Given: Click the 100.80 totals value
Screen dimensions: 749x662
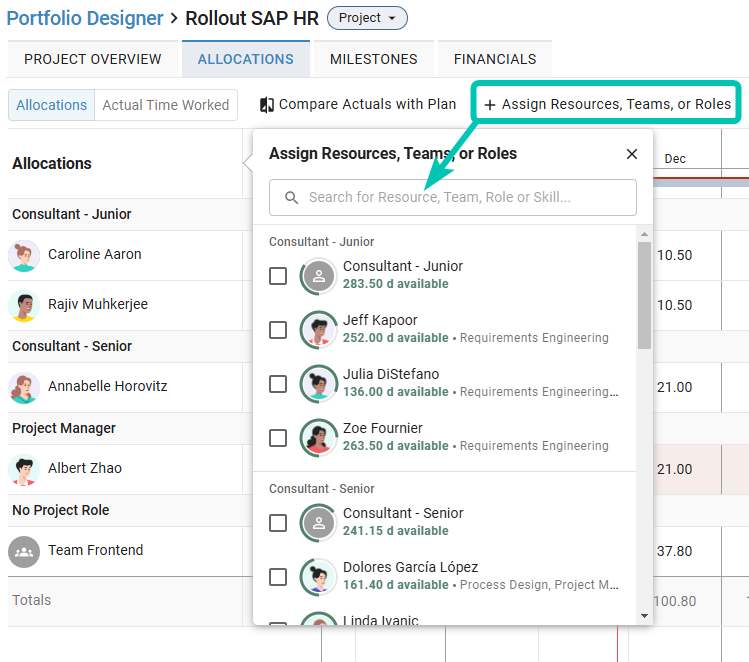Looking at the screenshot, I should tap(674, 601).
